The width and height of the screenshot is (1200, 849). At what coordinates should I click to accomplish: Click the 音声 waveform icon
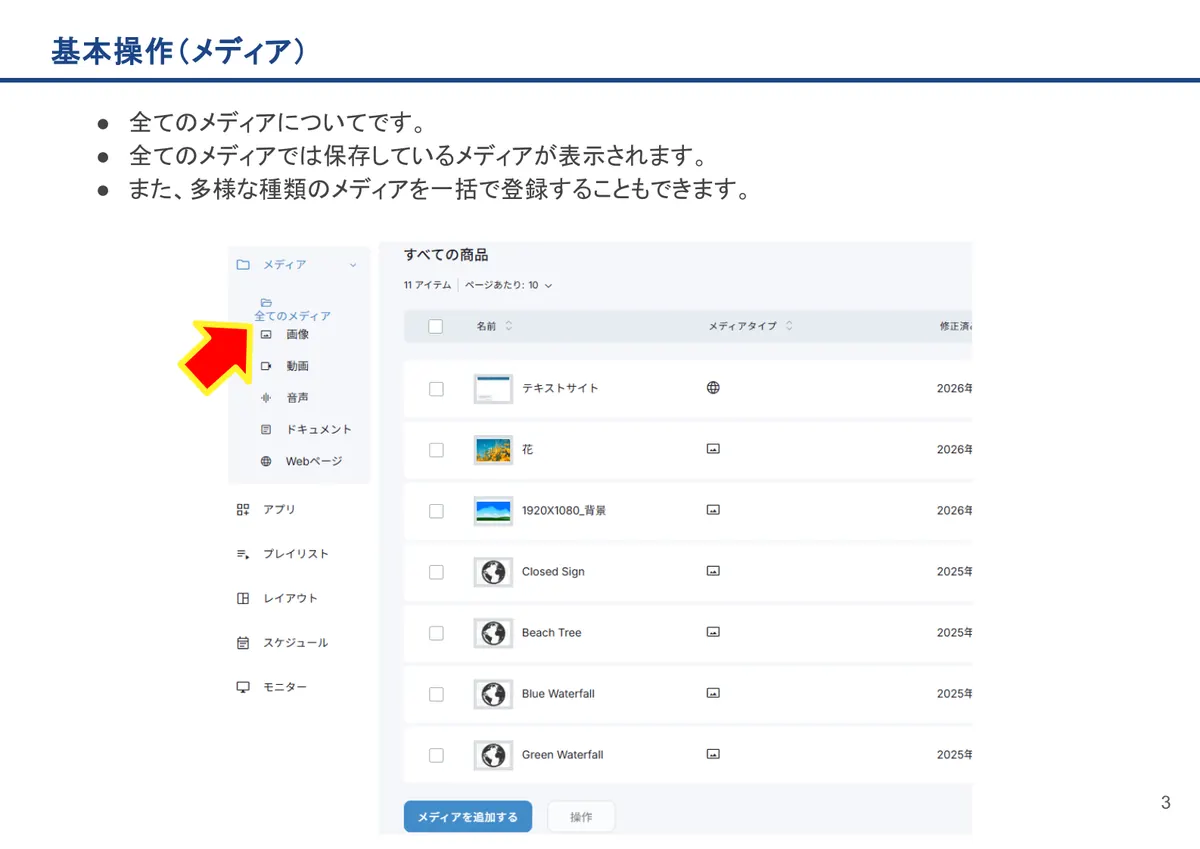tap(266, 398)
